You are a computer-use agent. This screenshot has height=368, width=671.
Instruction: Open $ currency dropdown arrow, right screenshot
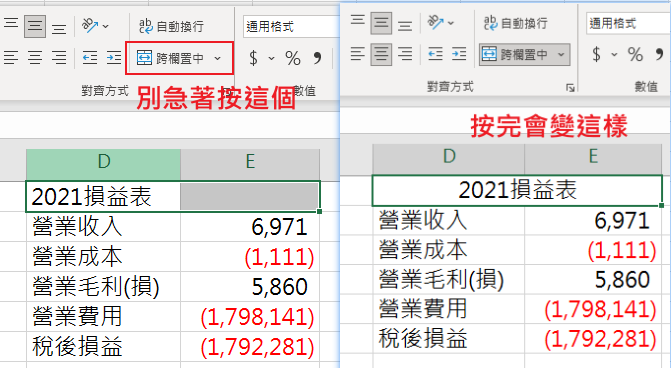[615, 54]
